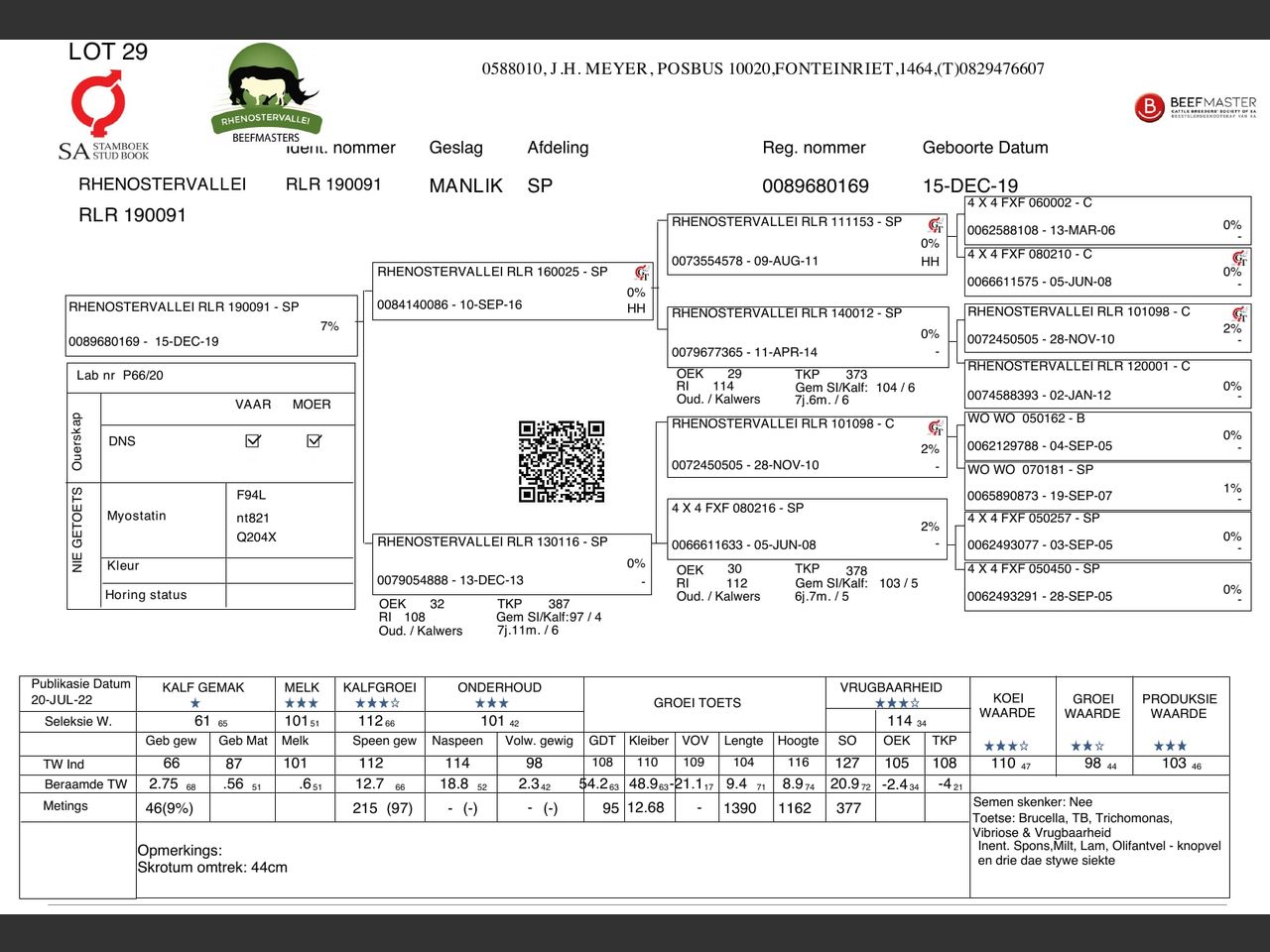The width and height of the screenshot is (1270, 952).
Task: Click the star rating under PRODUKSIE WAARDE
Action: [x=1170, y=746]
